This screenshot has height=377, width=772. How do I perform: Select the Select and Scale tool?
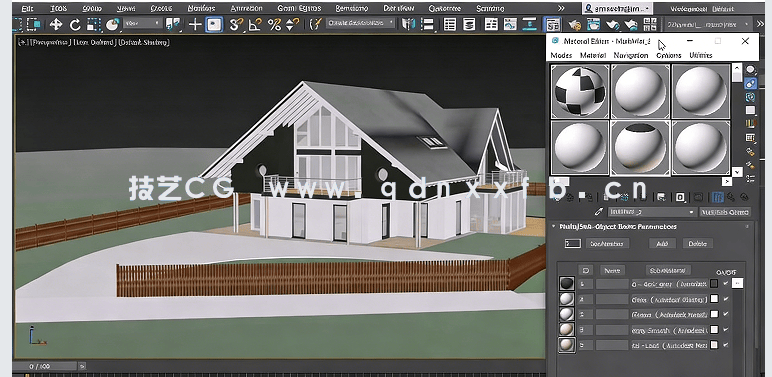93,24
